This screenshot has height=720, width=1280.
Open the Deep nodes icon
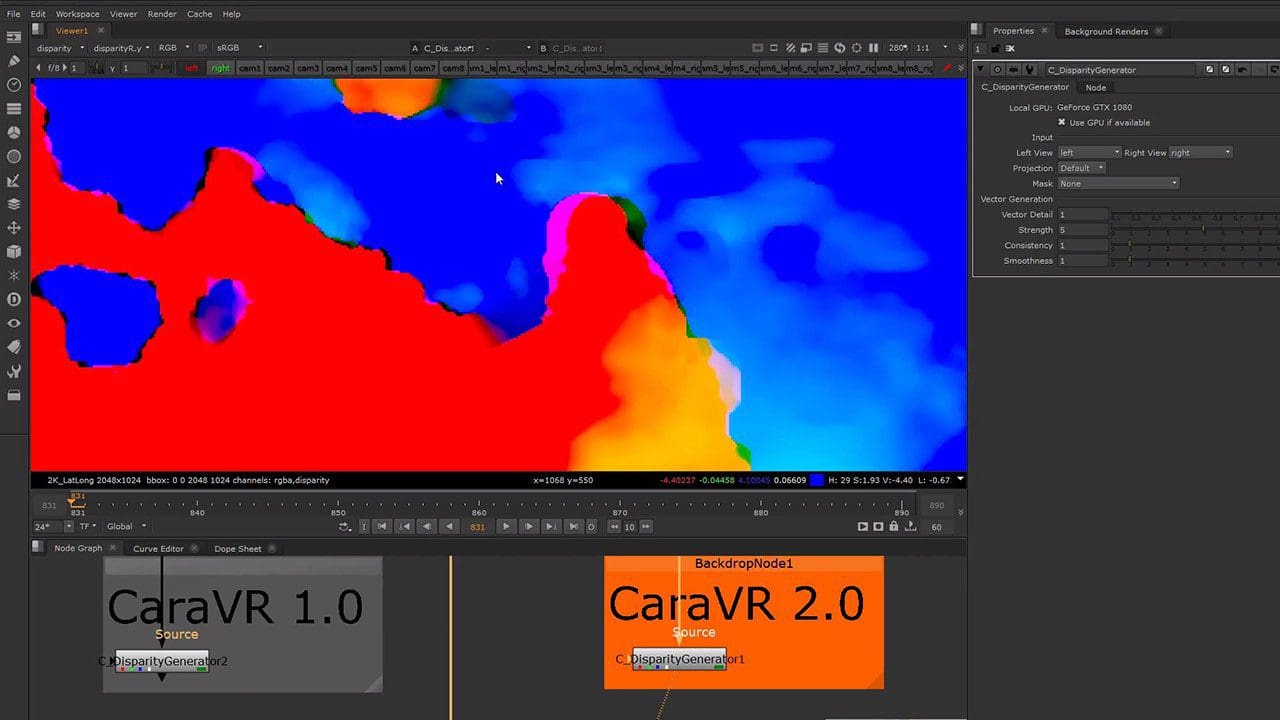pos(14,299)
